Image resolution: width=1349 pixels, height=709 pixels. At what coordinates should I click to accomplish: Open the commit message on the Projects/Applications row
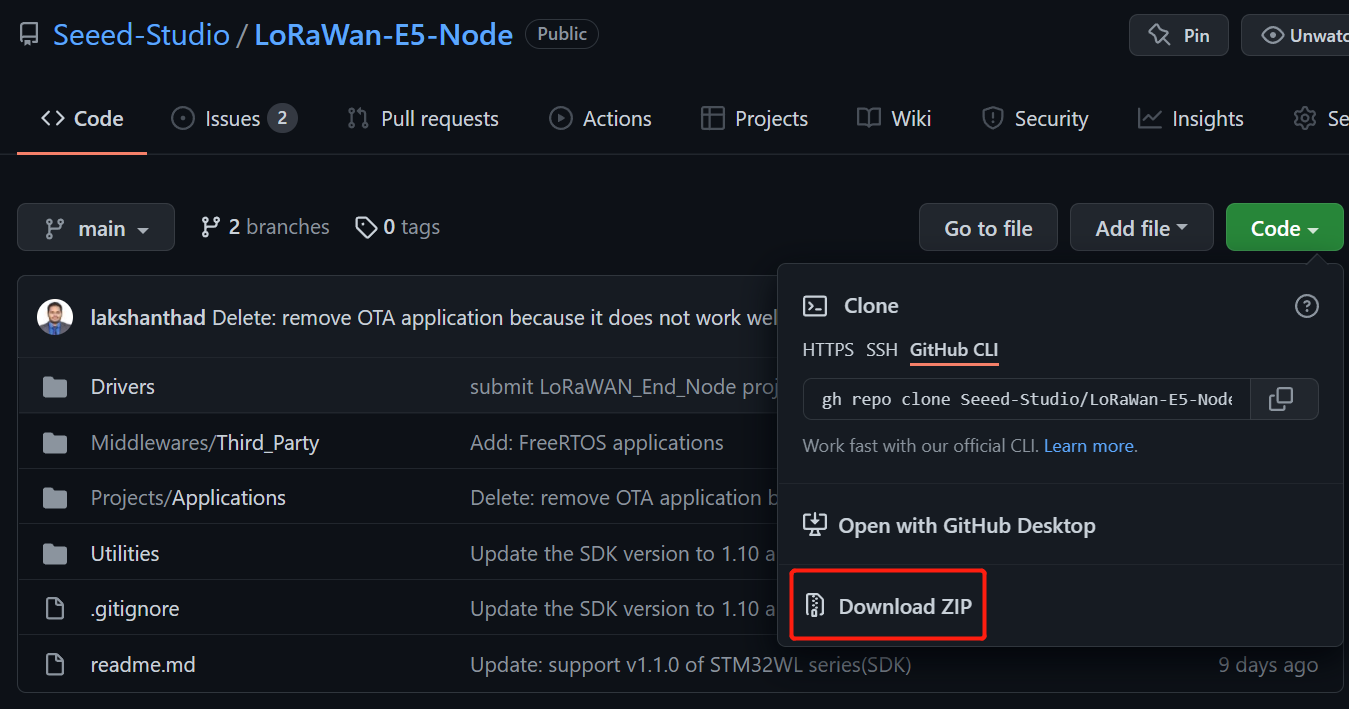(x=624, y=498)
